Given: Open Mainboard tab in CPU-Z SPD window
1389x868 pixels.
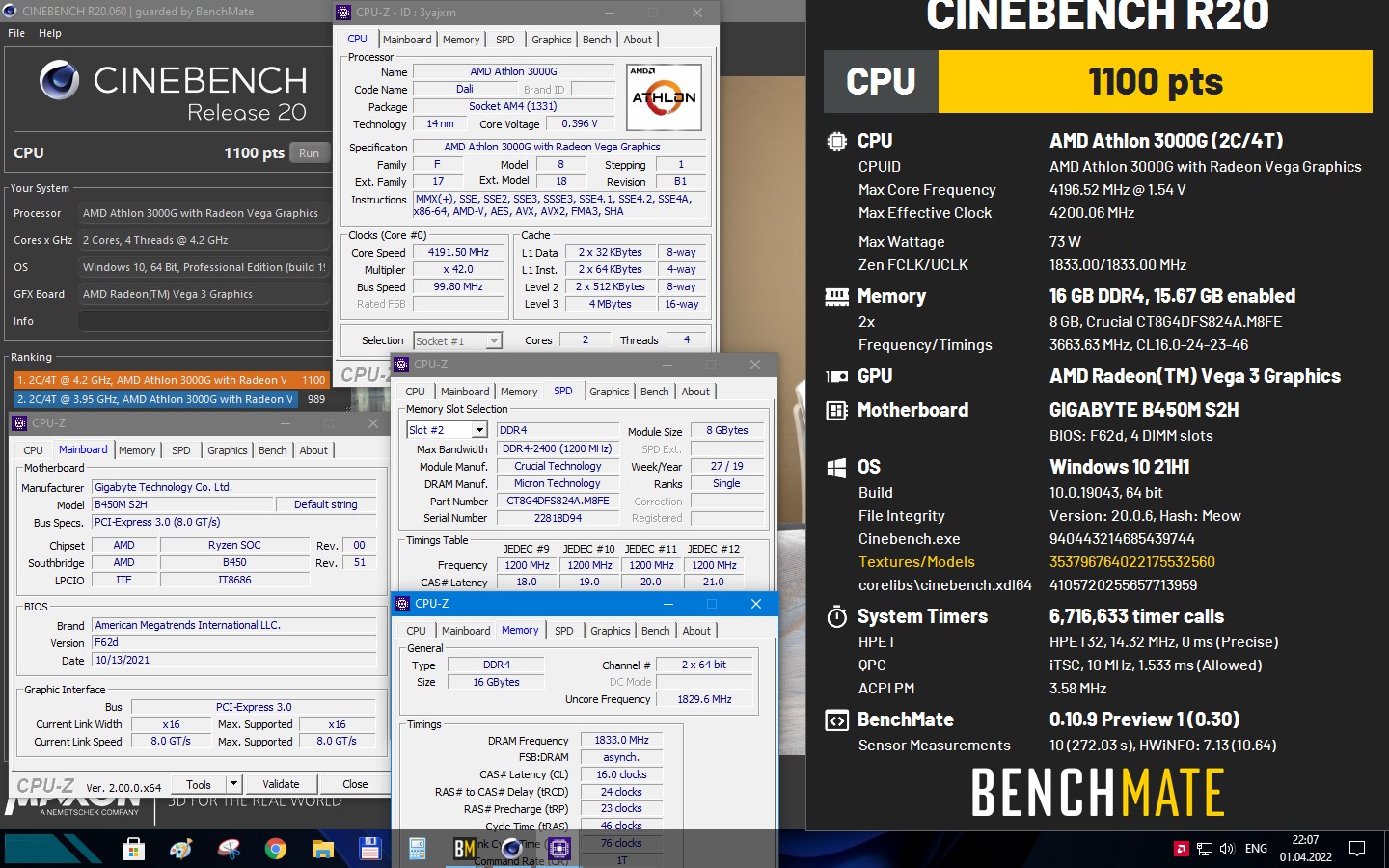Looking at the screenshot, I should click(x=465, y=392).
